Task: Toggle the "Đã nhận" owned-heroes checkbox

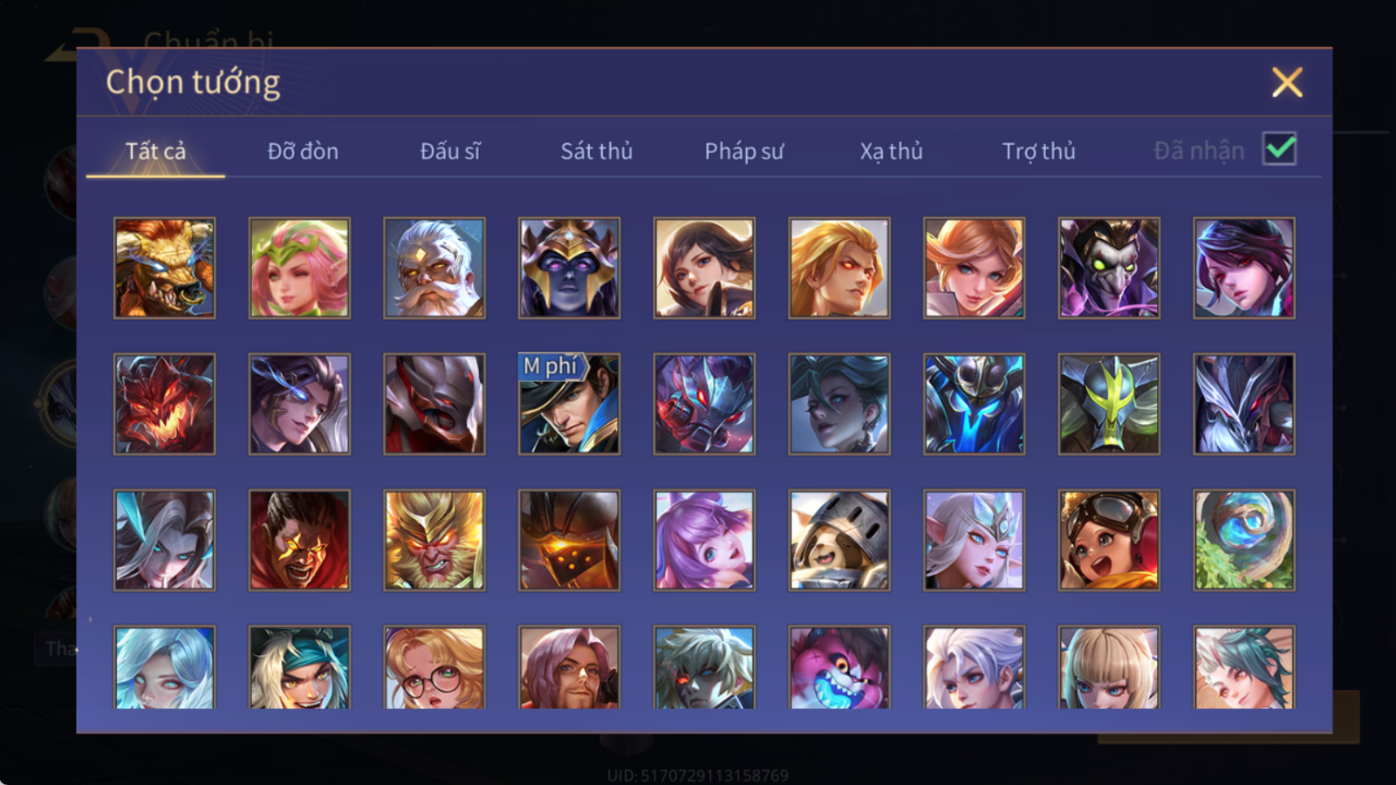Action: coord(1279,149)
